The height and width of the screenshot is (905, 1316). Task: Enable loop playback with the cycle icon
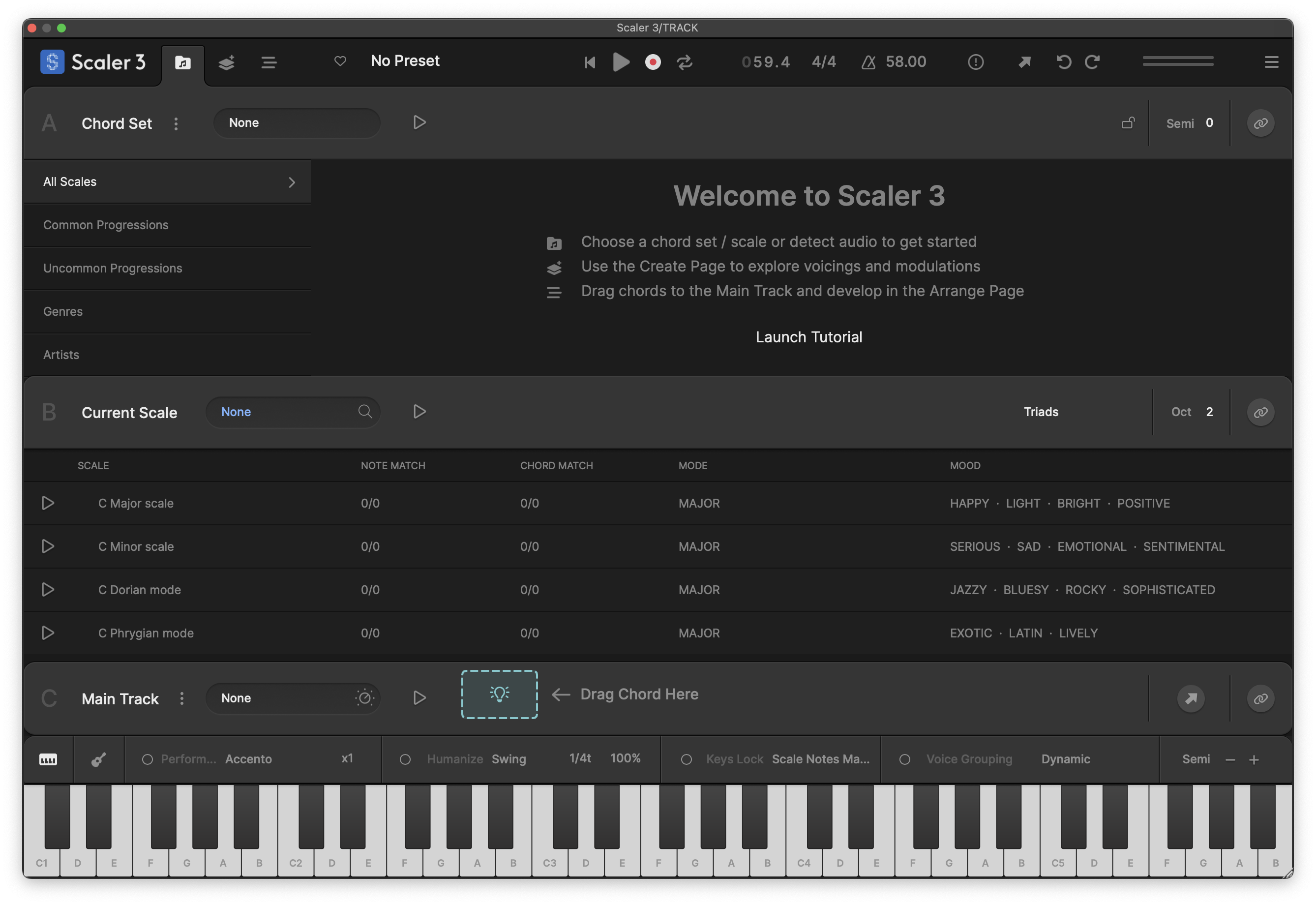pos(685,62)
